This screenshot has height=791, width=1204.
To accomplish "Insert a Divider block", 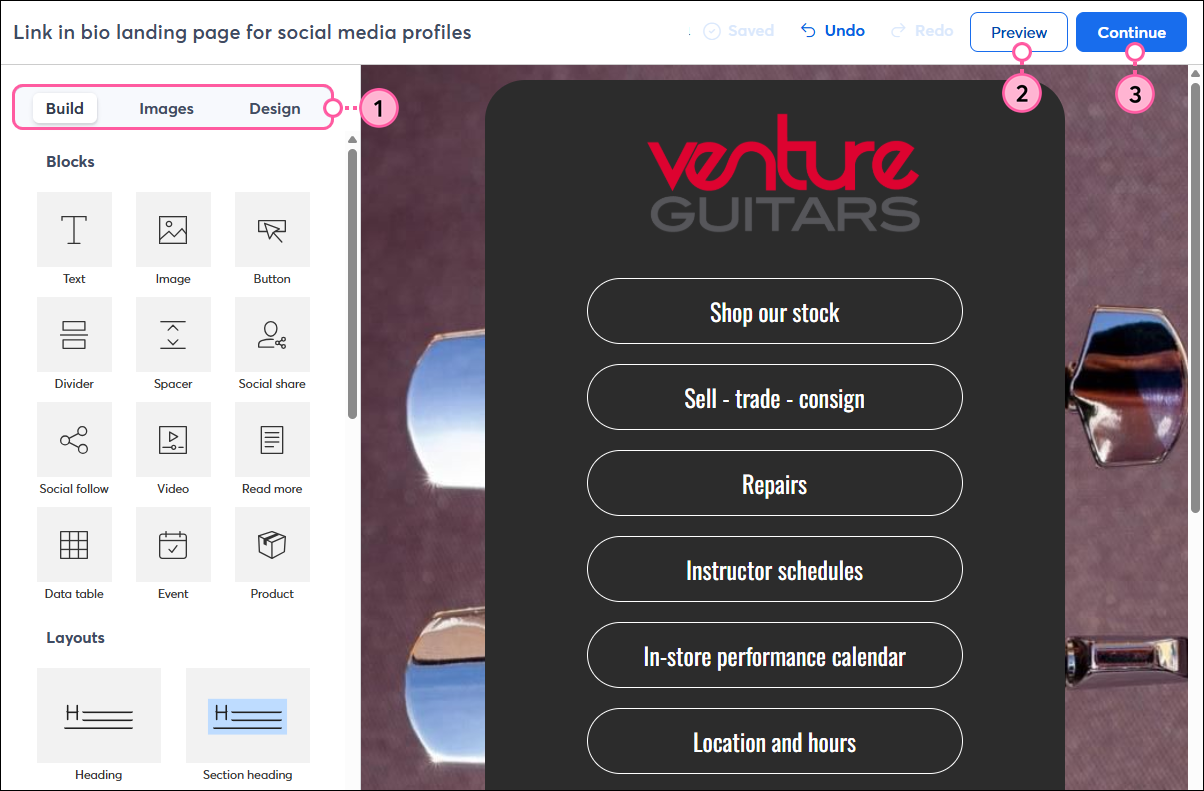I will pos(74,334).
